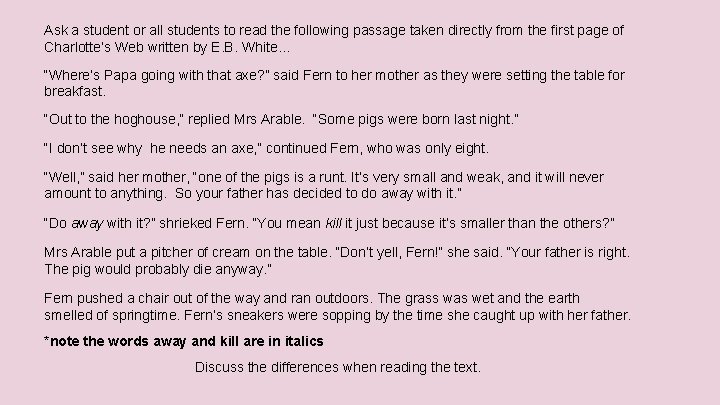720x405 pixels.
Task: Click the word 'breakfast'
Action: (73, 91)
